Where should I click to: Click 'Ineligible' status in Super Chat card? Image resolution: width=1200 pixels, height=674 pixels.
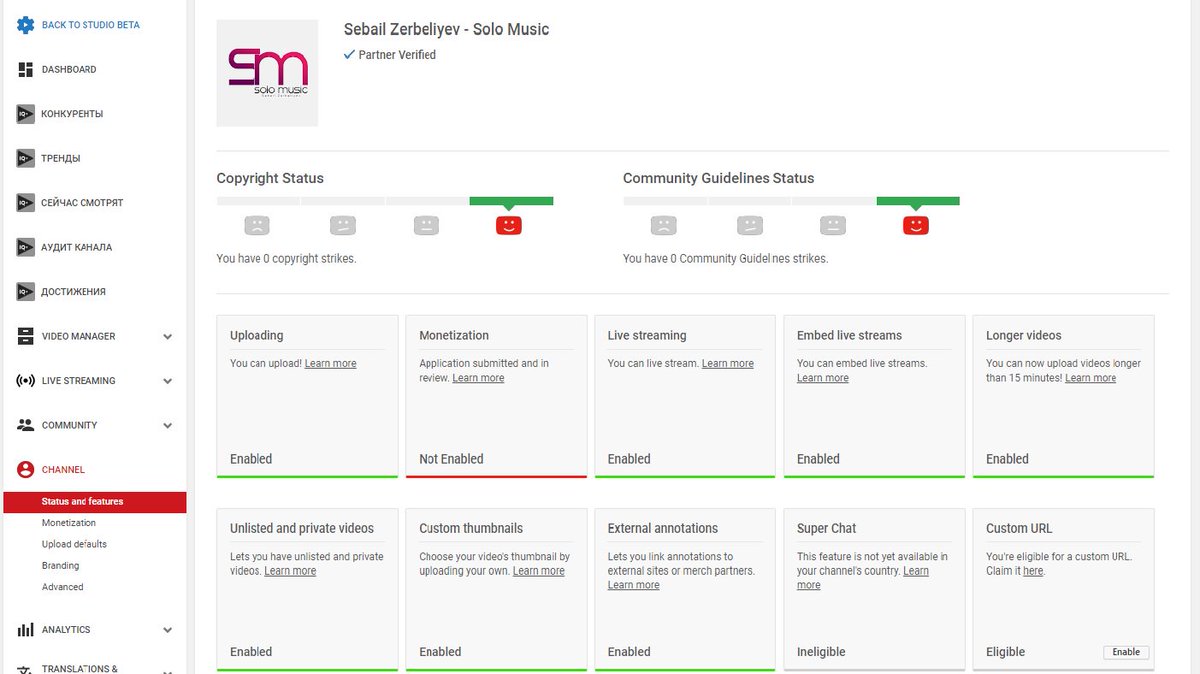point(821,652)
